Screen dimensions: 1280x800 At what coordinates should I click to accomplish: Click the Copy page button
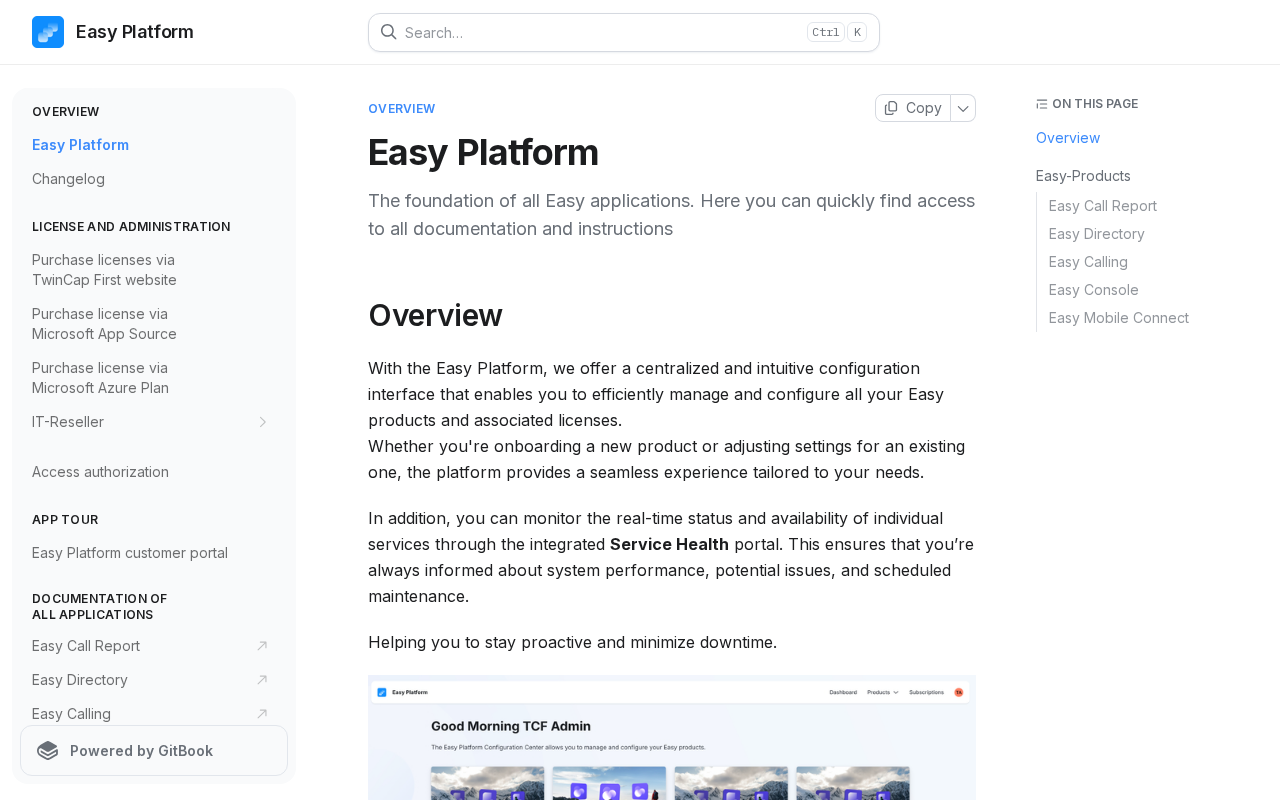[x=913, y=108]
